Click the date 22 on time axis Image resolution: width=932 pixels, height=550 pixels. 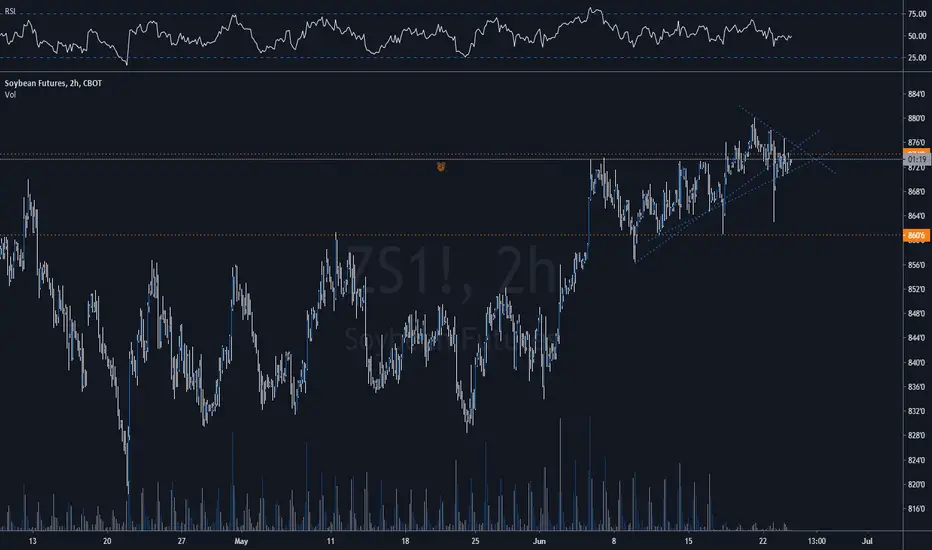[x=763, y=541]
